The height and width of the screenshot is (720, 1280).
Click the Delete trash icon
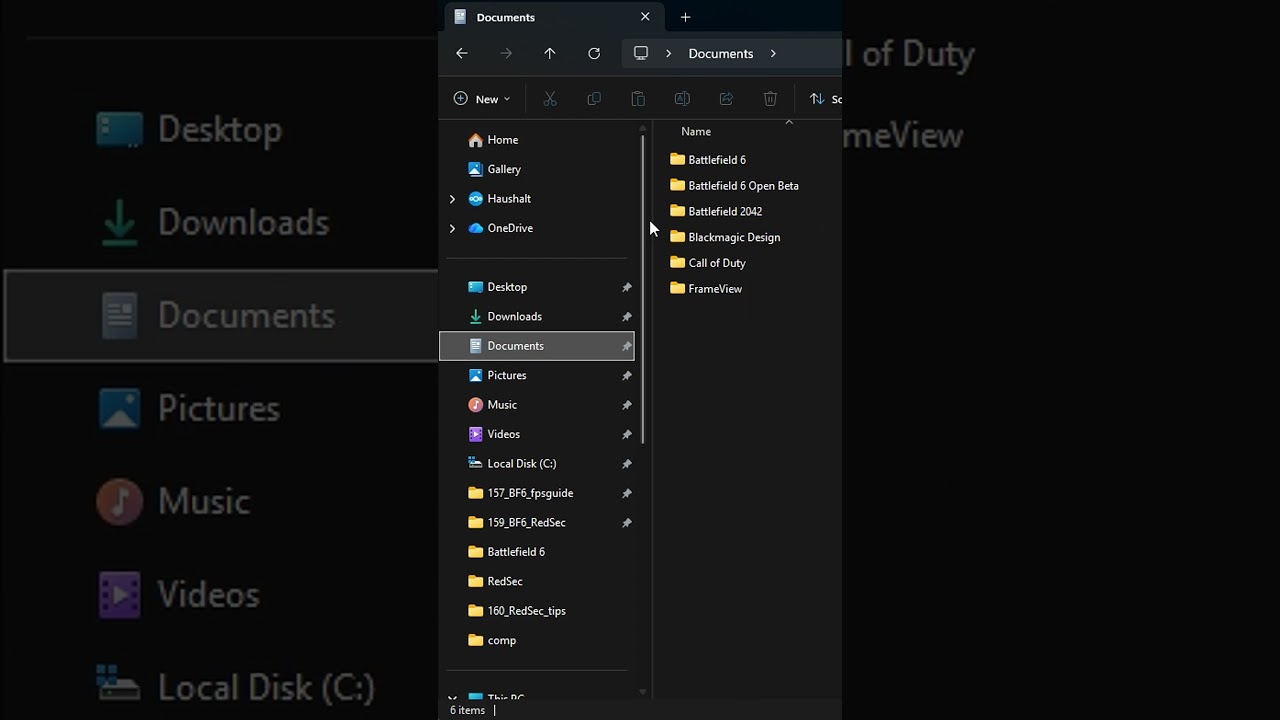[770, 99]
